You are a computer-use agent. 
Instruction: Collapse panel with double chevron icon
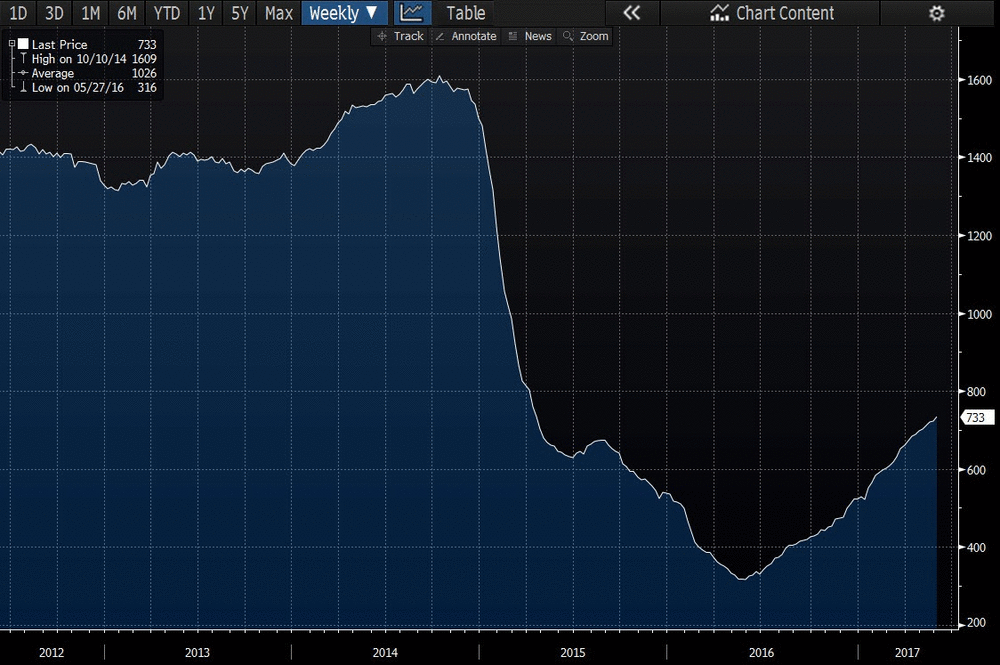[631, 13]
